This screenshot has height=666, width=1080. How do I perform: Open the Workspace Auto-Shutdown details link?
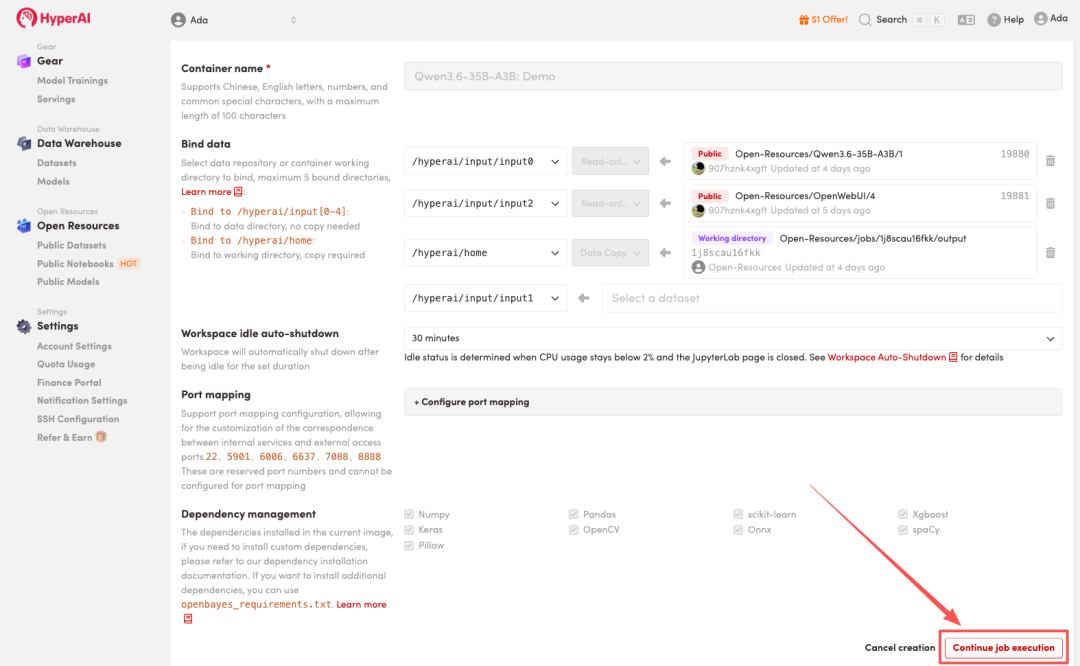[x=886, y=357]
